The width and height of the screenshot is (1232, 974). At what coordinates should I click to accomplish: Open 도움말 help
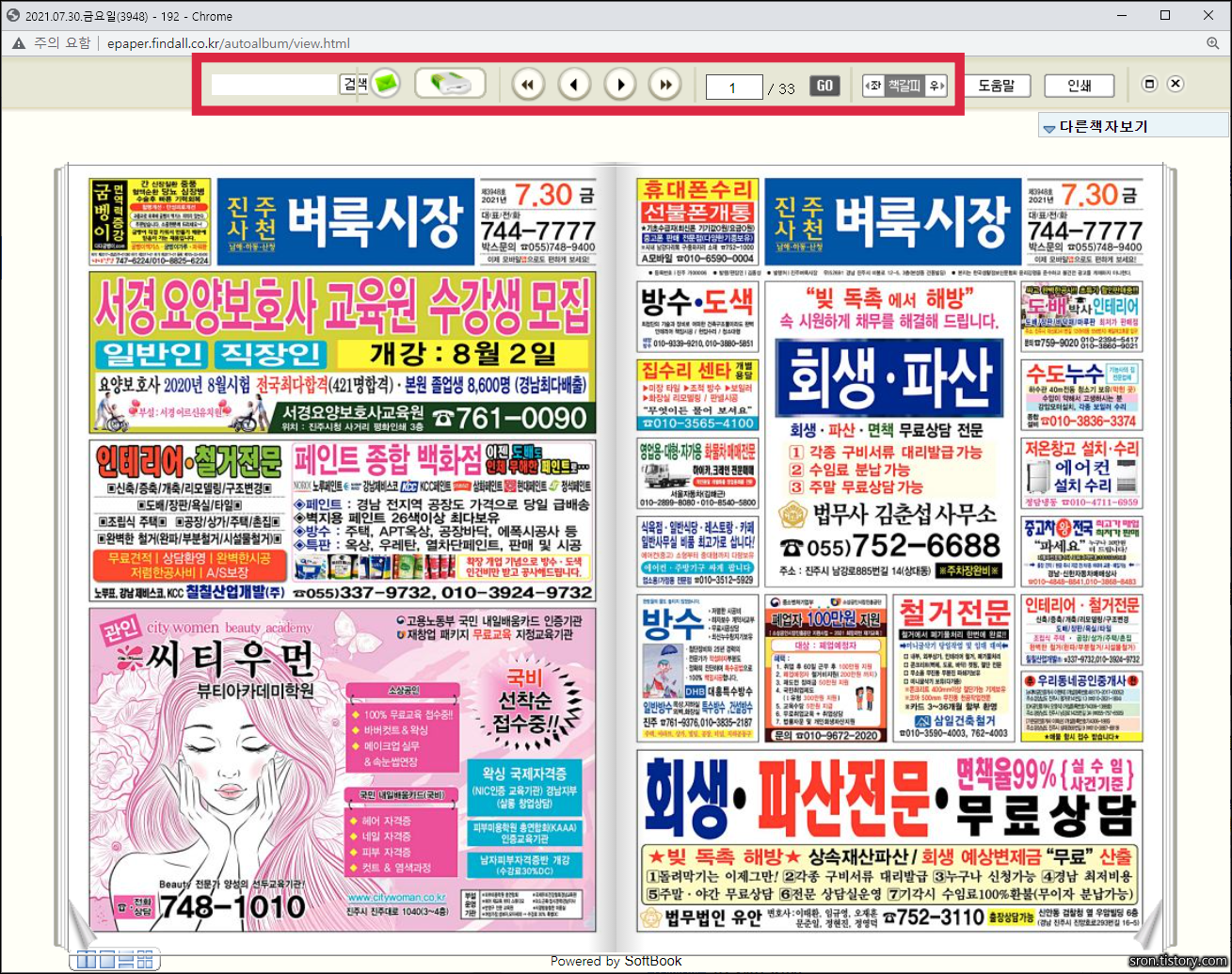(997, 86)
